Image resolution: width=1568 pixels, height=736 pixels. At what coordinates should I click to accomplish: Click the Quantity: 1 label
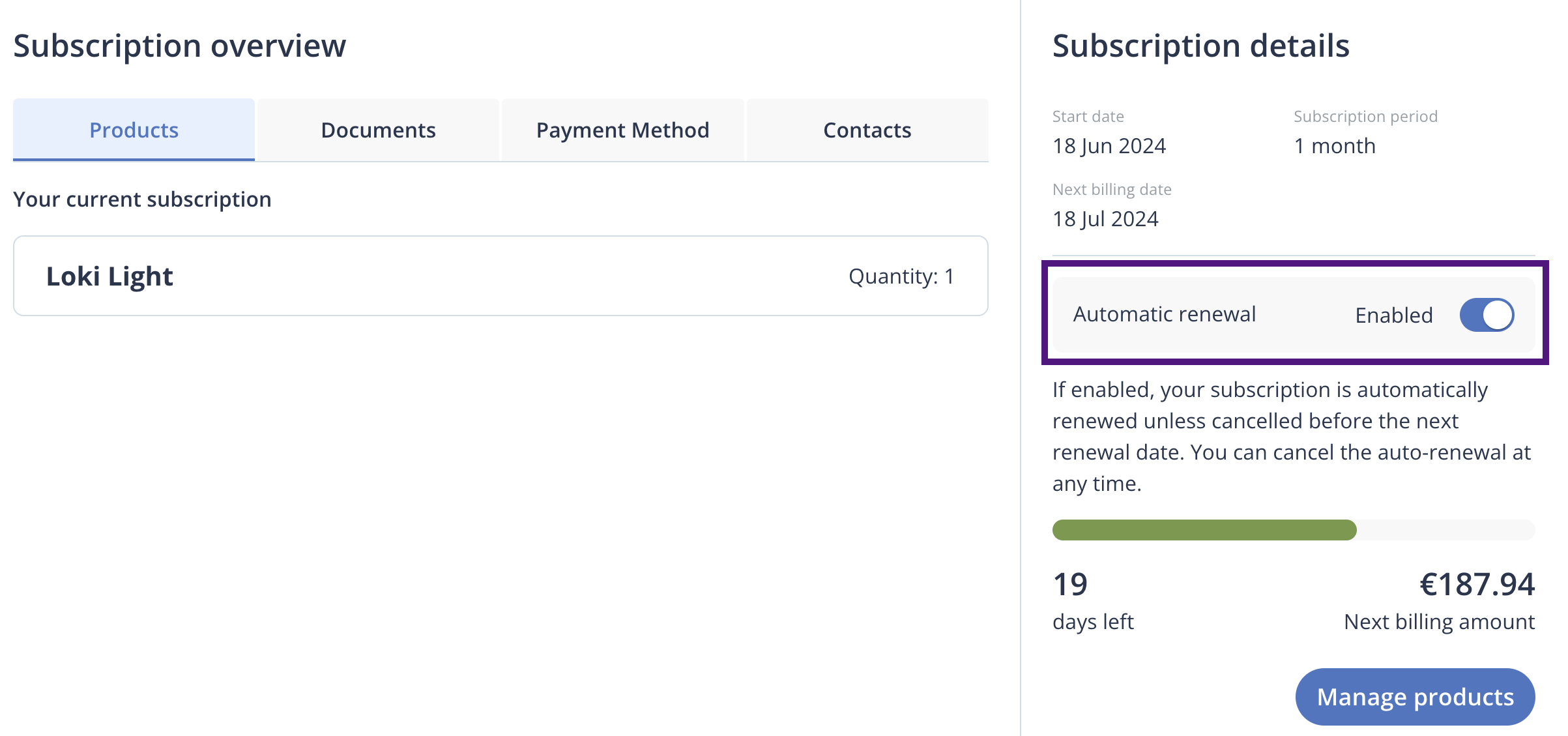(x=901, y=276)
